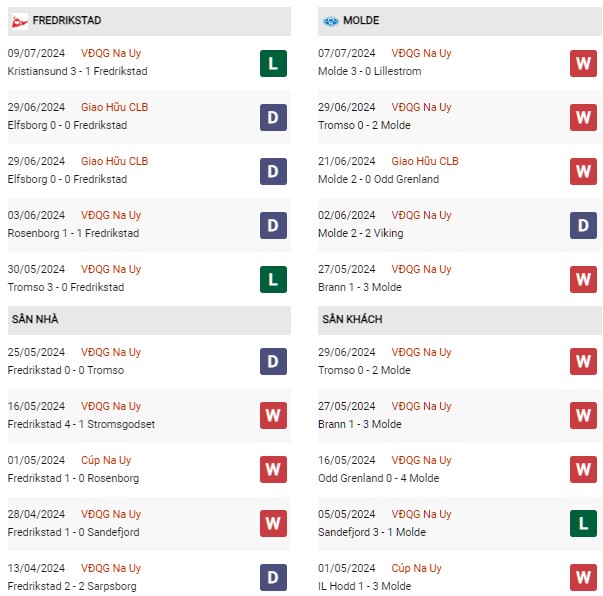Click the Molde club crest icon

[x=331, y=21]
